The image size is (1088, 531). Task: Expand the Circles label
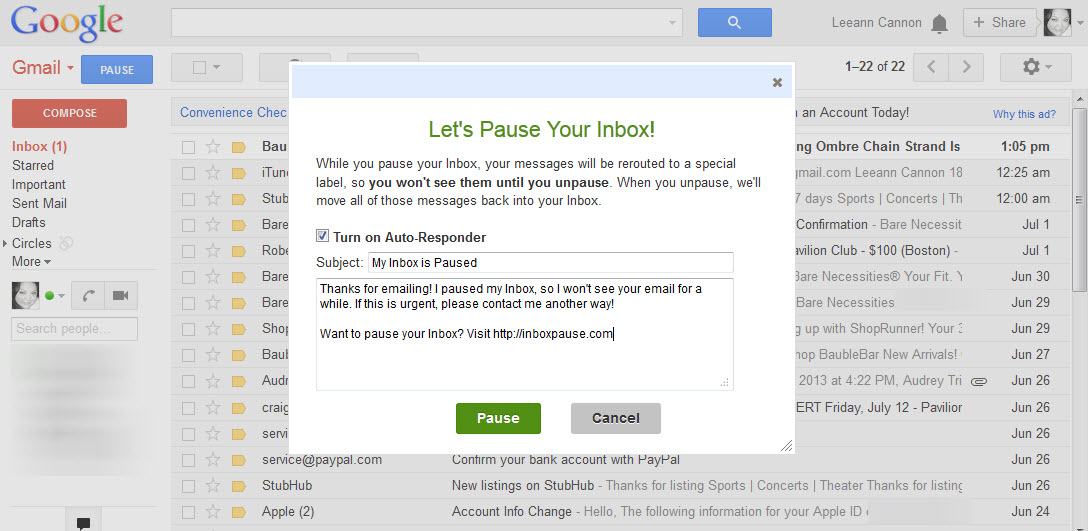[6, 244]
